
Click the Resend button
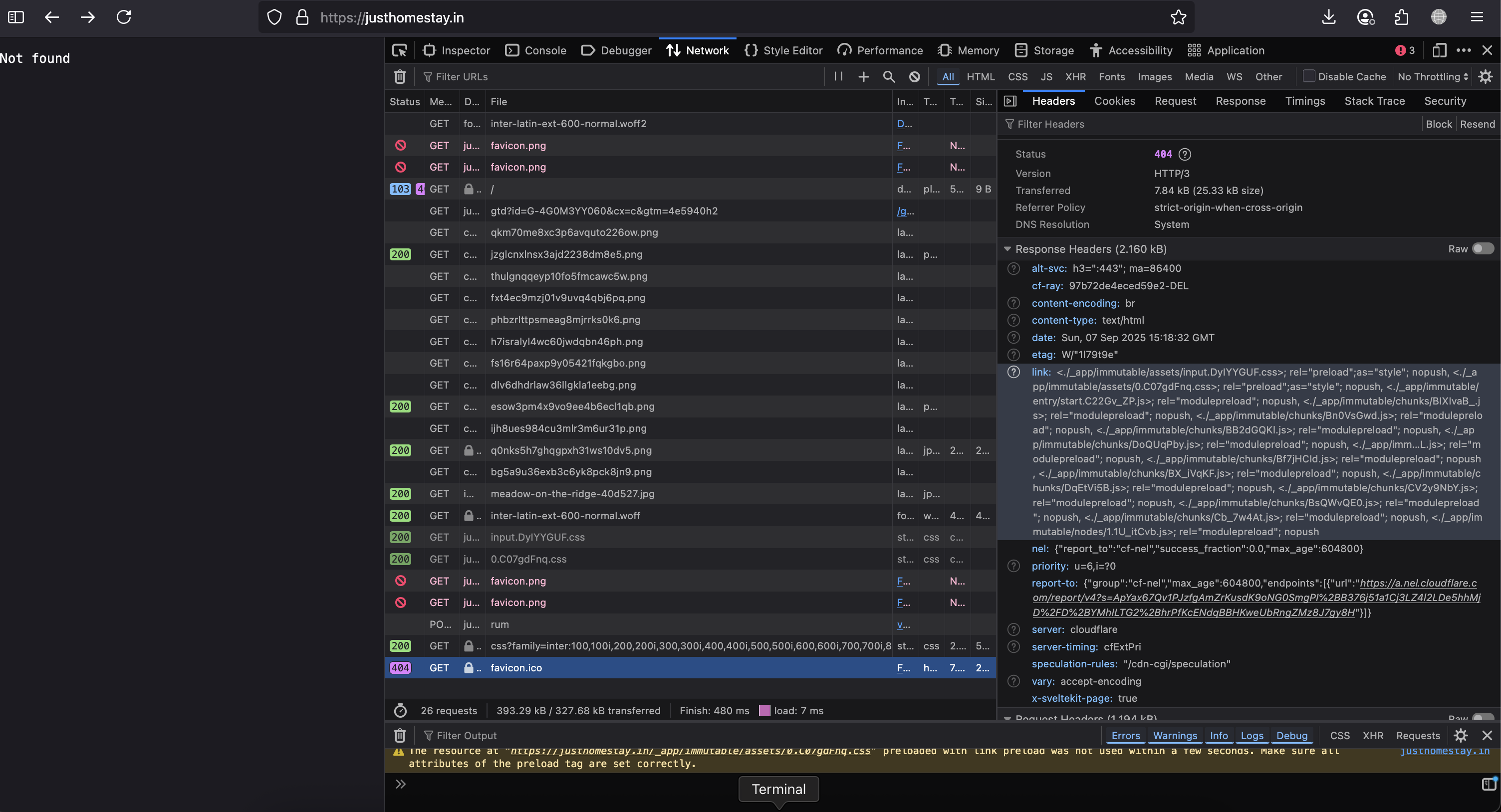pos(1477,124)
